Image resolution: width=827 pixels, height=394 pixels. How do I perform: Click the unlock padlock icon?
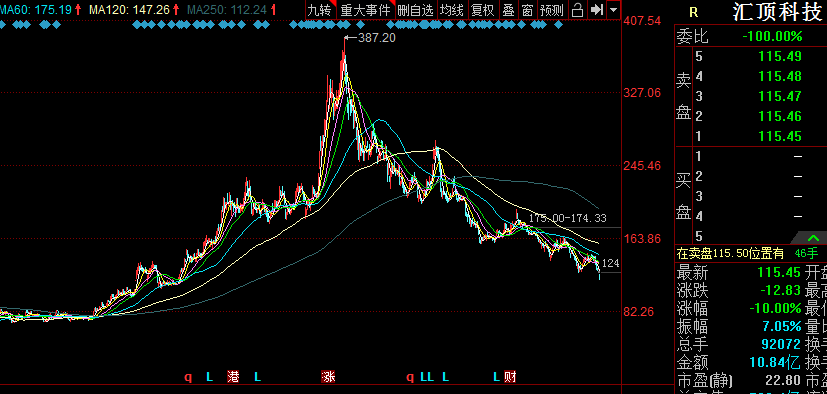click(578, 10)
